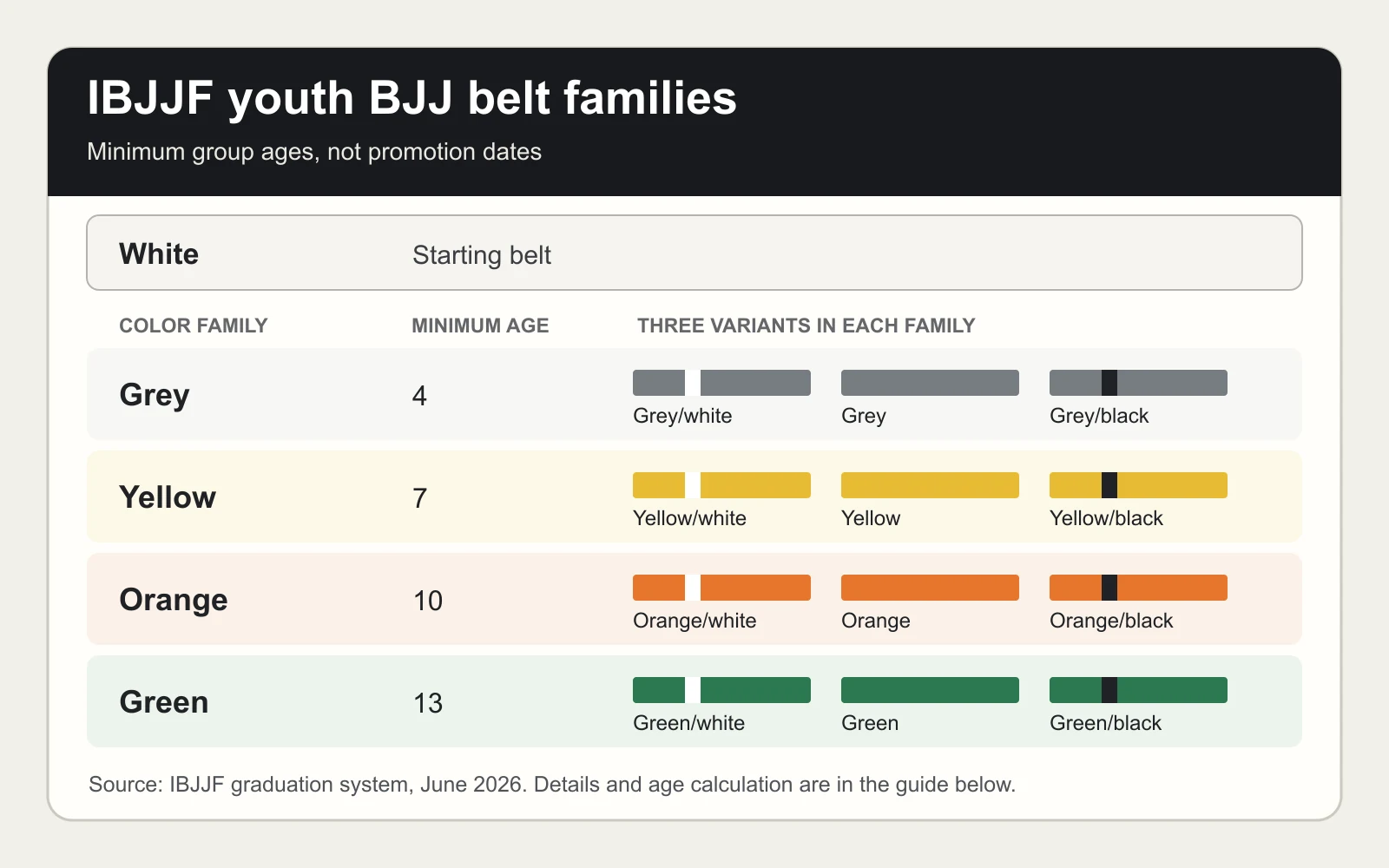The height and width of the screenshot is (868, 1389).
Task: Click the 'Starting belt' text
Action: [482, 255]
